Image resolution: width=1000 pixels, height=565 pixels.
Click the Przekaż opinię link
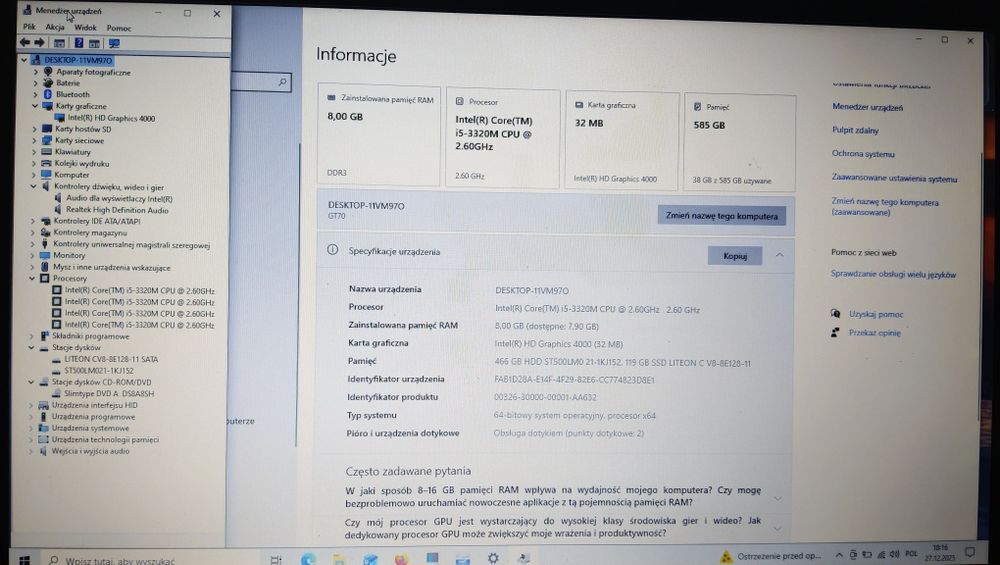(874, 333)
